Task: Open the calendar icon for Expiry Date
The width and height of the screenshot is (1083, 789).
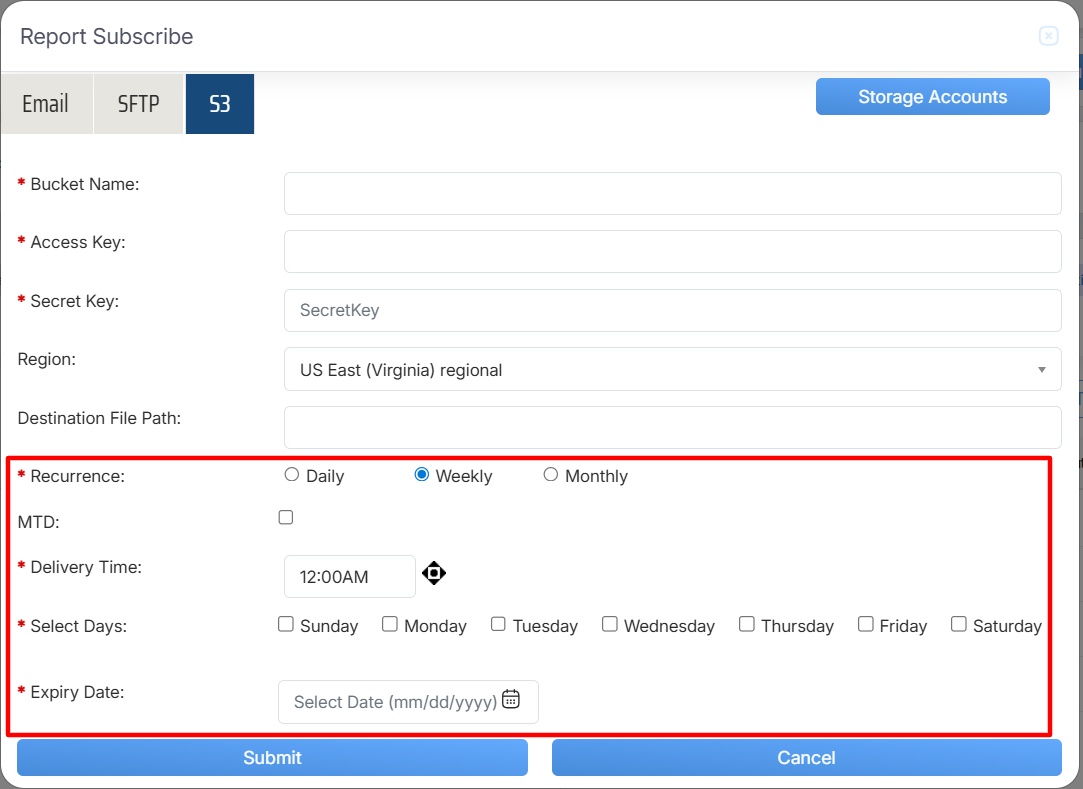Action: coord(511,700)
